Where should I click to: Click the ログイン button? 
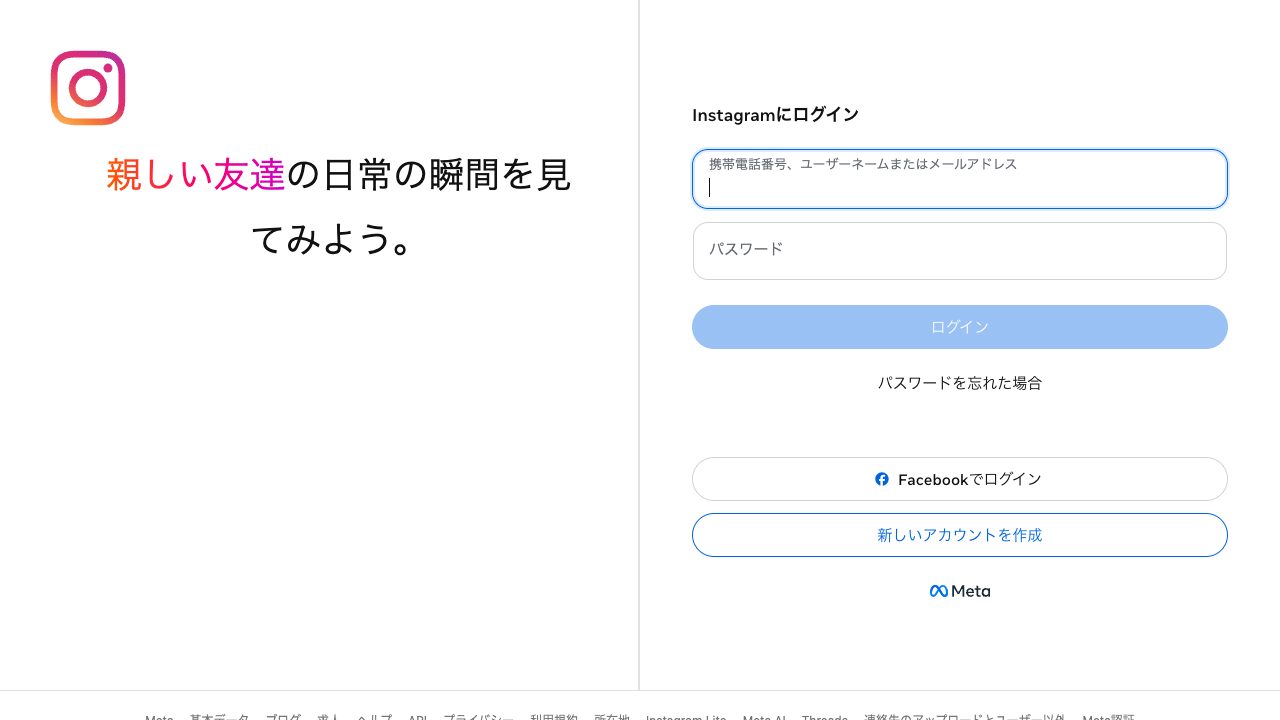pos(959,327)
